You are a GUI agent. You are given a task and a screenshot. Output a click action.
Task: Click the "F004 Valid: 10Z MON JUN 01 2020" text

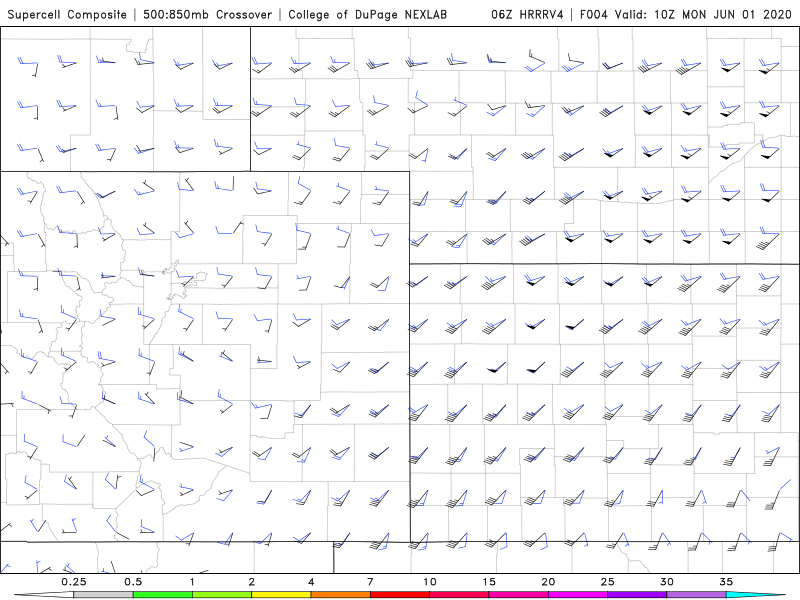point(686,14)
